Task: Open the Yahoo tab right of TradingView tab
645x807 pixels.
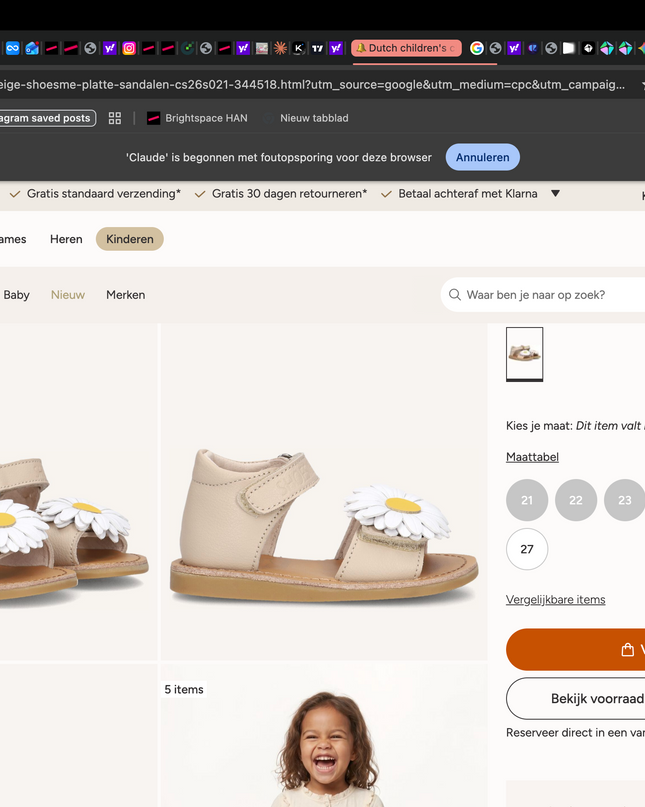Action: 336,48
